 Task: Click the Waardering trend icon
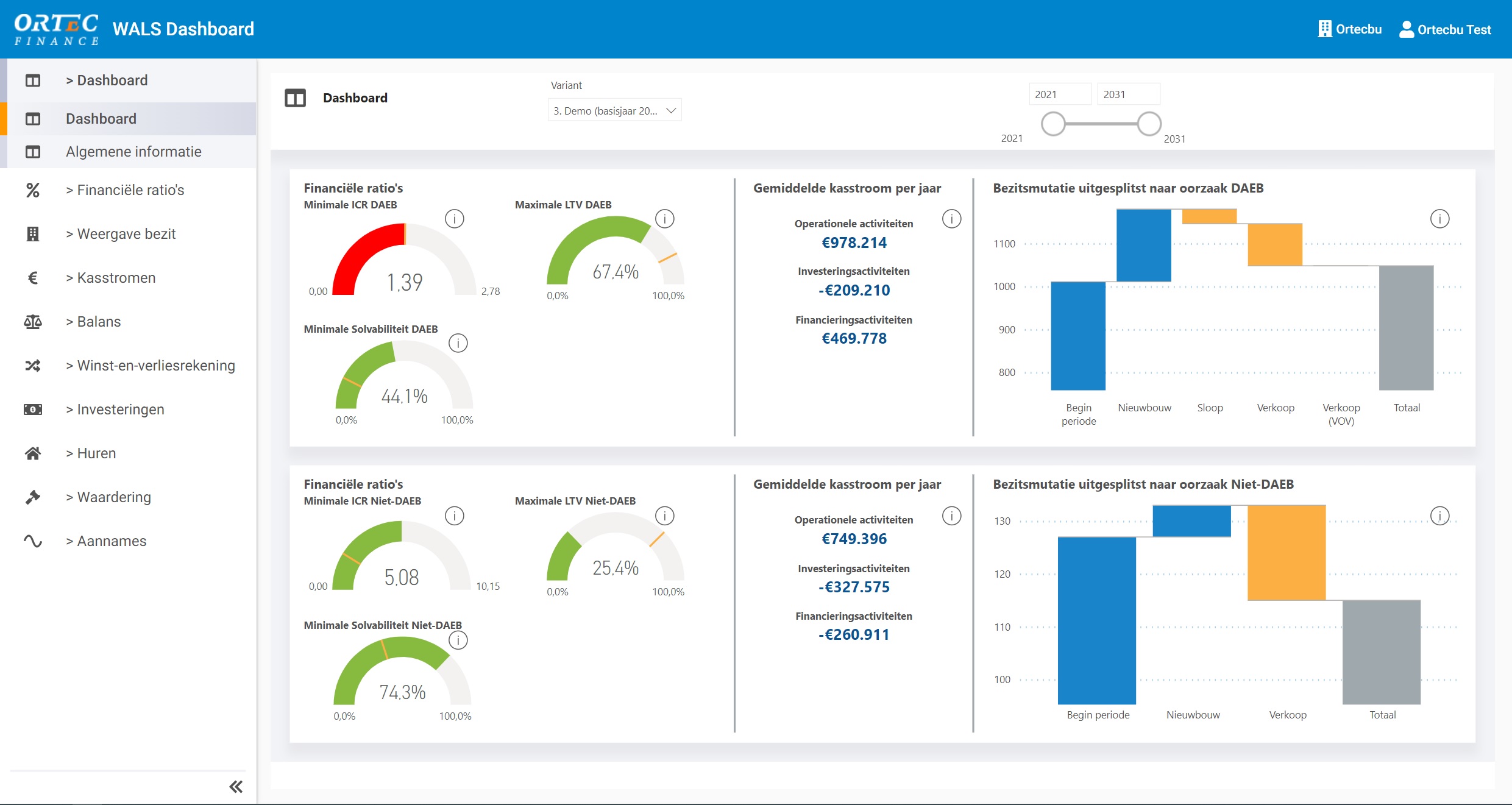32,497
